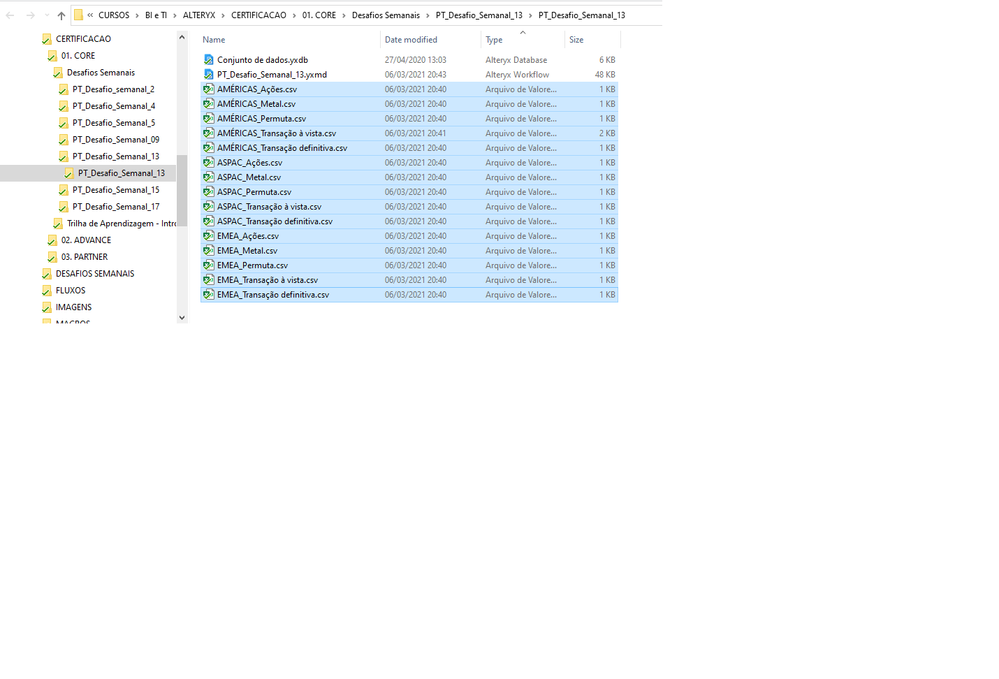This screenshot has width=999, height=679.
Task: Click the navigation pane scroll-down arrow
Action: (x=182, y=317)
